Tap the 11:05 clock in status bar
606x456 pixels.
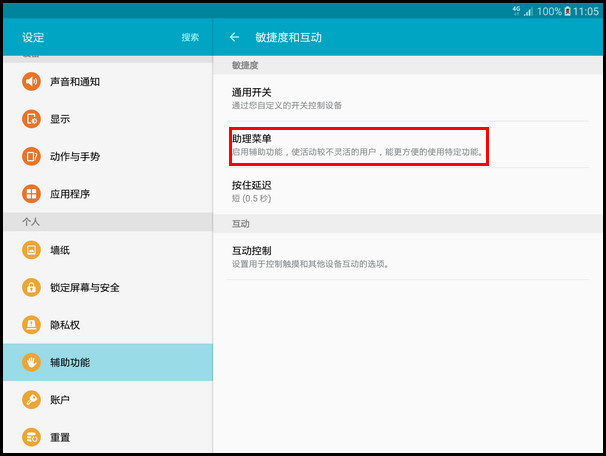[x=586, y=11]
